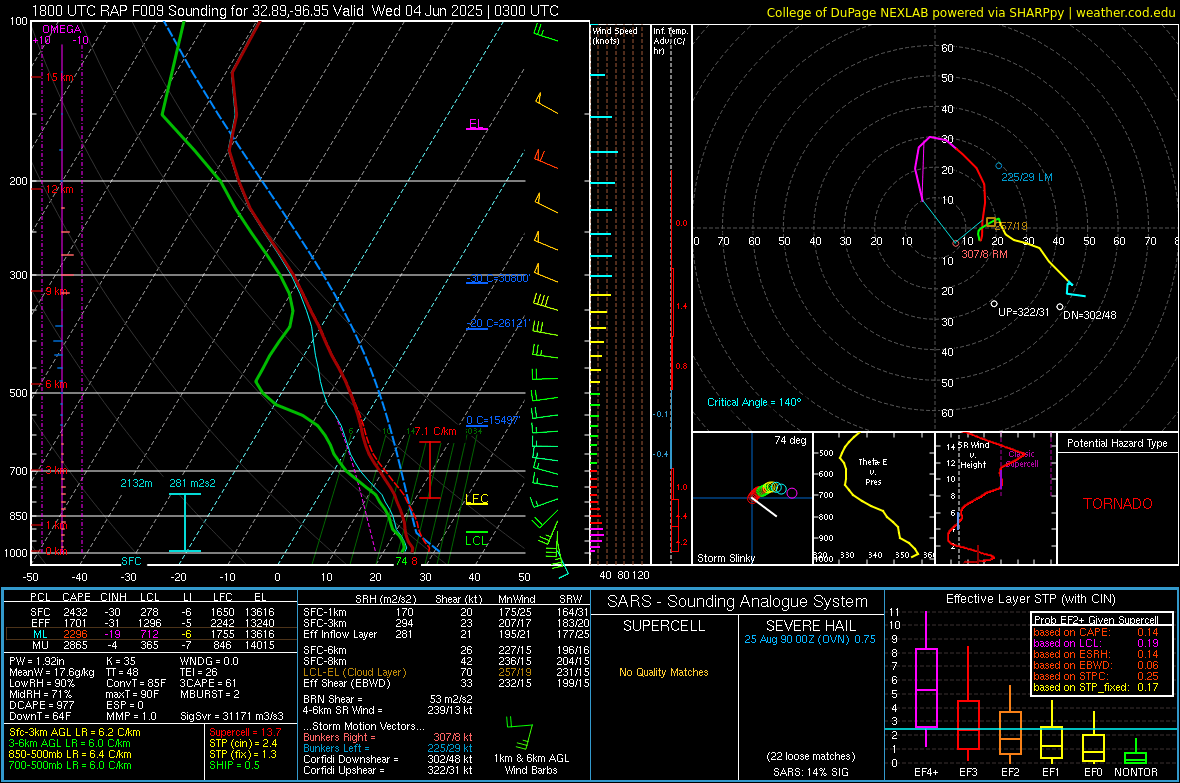Viewport: 1180px width, 783px height.
Task: Click the cyan 281 m2s2 helicity label
Action: click(x=192, y=483)
